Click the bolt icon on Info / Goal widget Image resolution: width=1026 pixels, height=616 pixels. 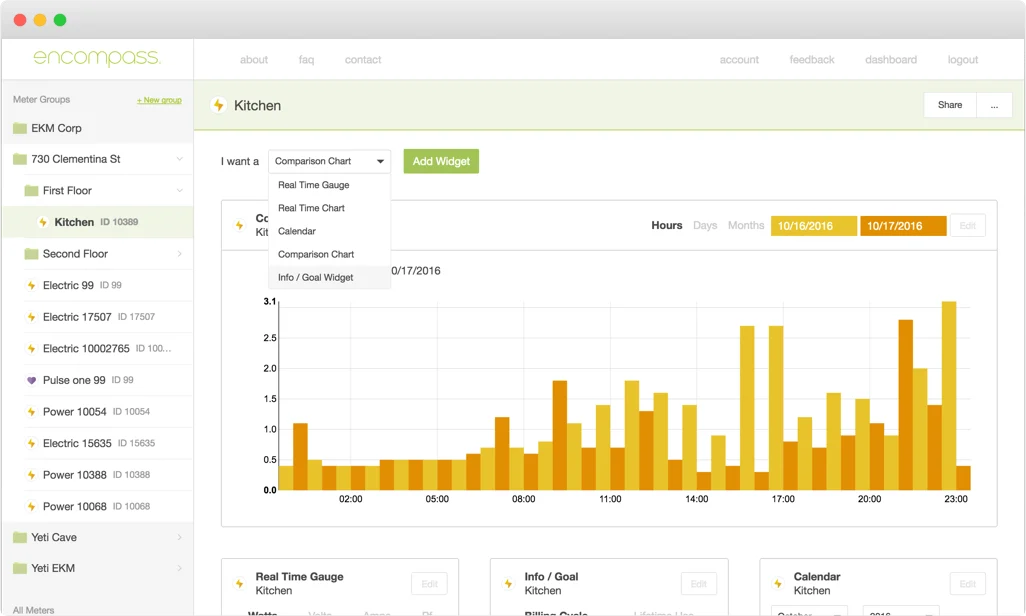(x=508, y=583)
